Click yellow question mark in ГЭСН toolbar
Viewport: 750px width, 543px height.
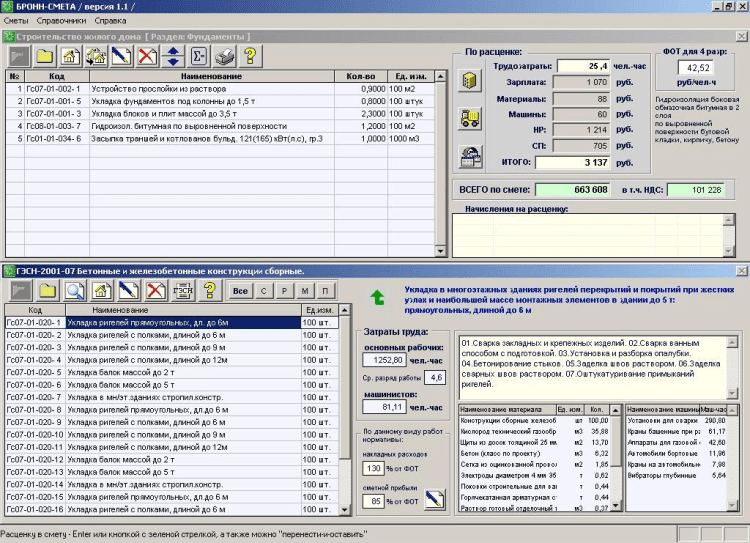(210, 290)
